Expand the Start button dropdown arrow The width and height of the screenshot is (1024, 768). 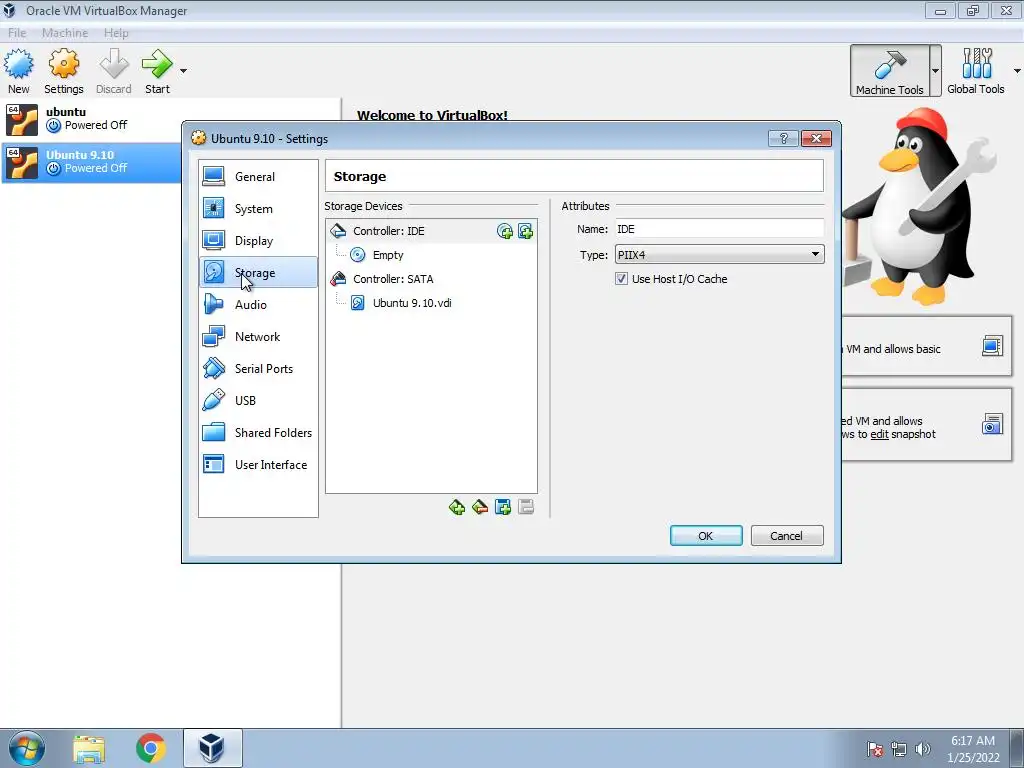[x=184, y=71]
